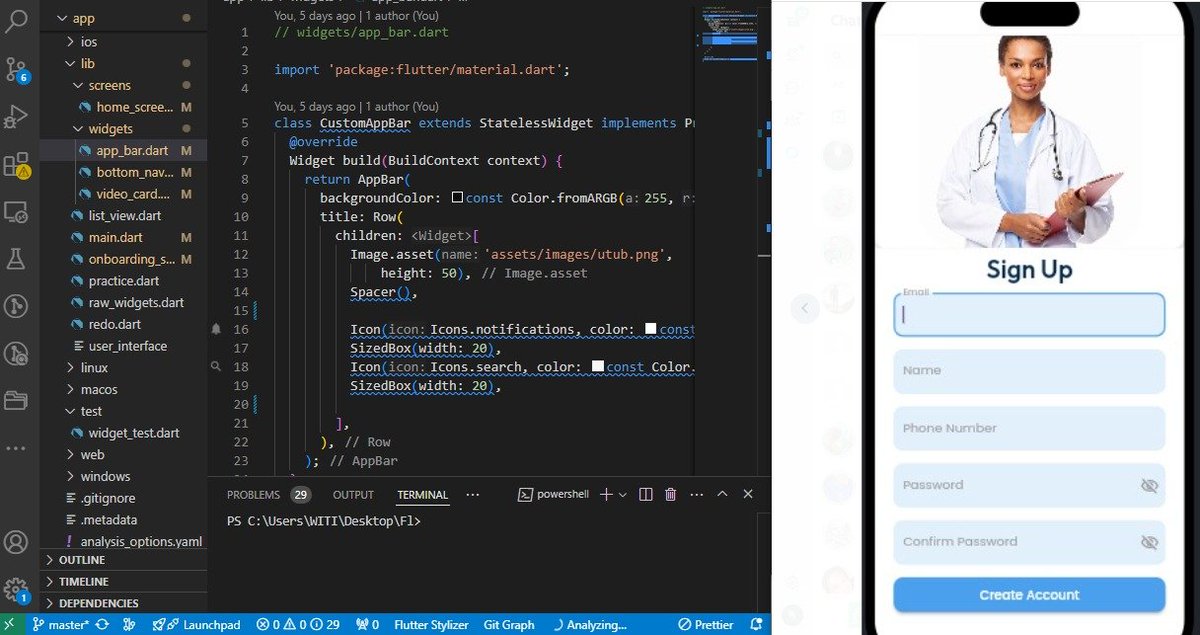1200x635 pixels.
Task: Open widget_test.dart in the explorer
Action: [x=134, y=433]
